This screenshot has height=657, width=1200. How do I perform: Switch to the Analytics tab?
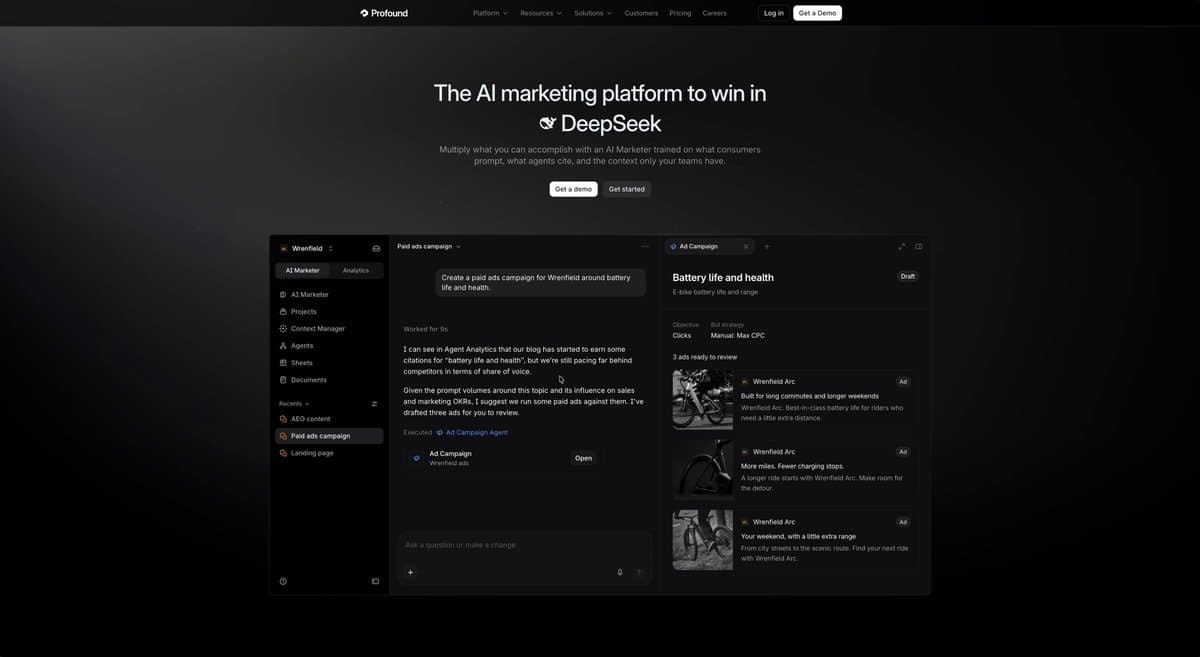tap(356, 270)
